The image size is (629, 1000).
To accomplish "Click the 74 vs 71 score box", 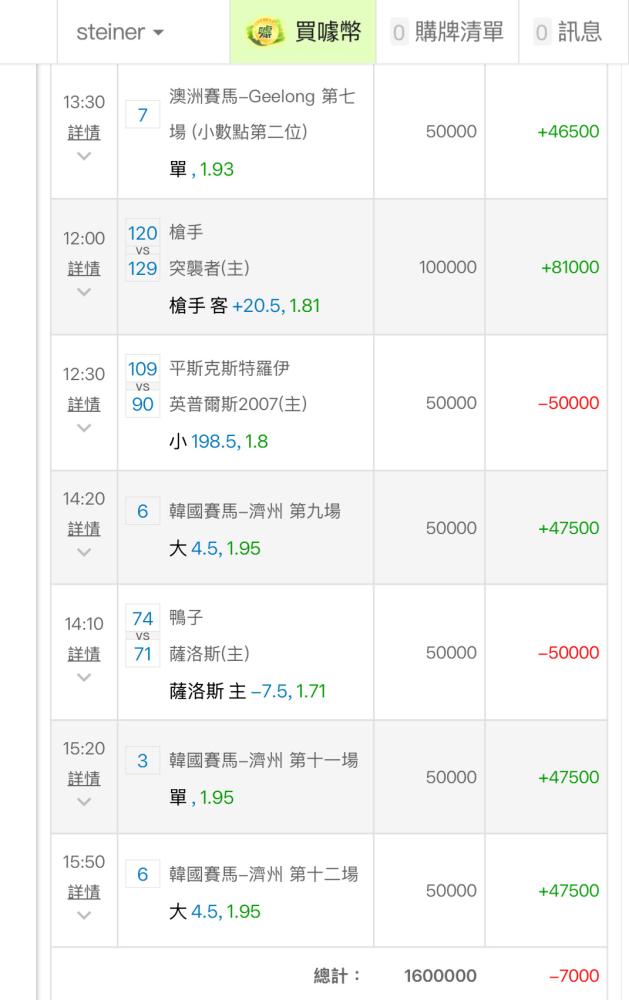I will 143,636.
